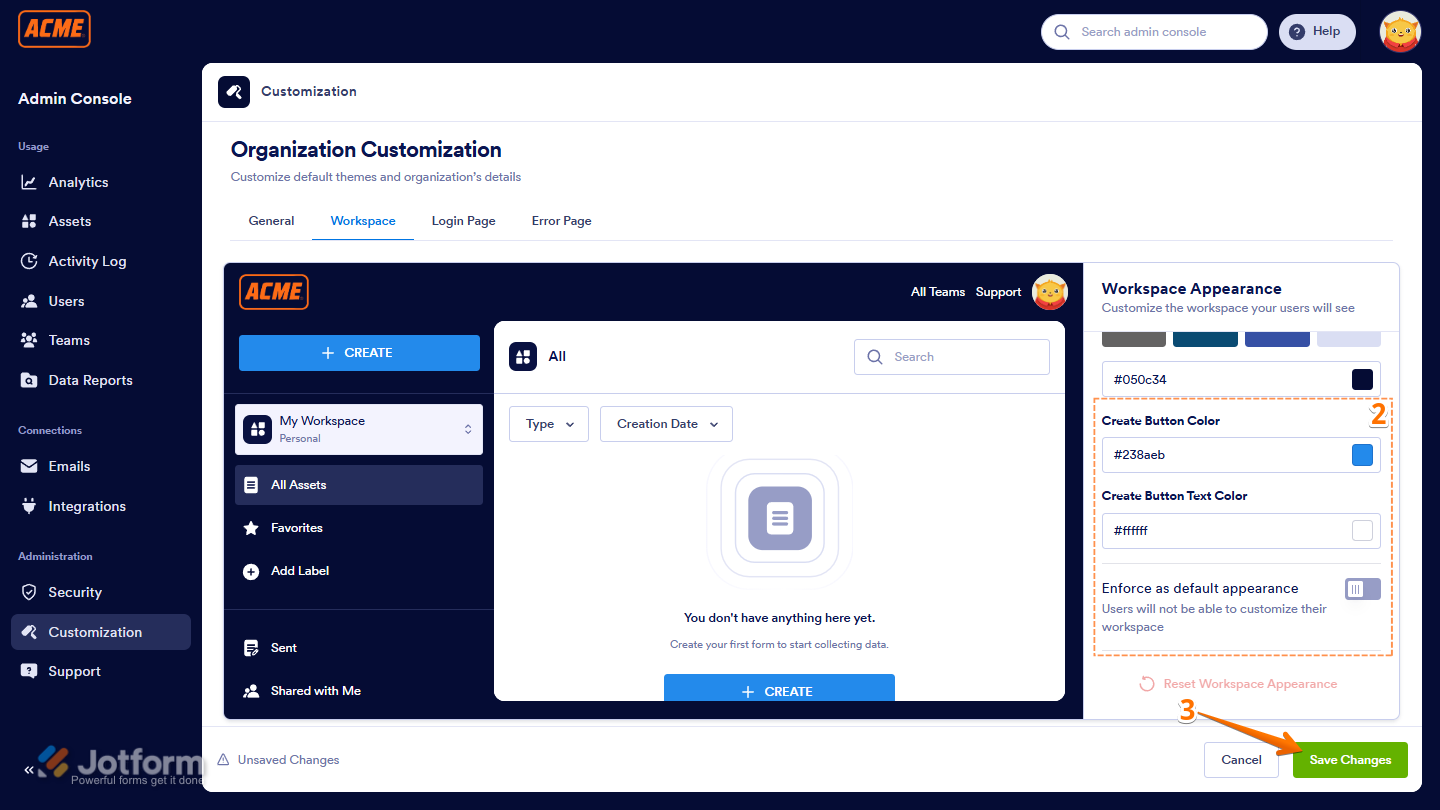Screen dimensions: 1440x810
Task: Switch to the Login Page tab
Action: (x=463, y=220)
